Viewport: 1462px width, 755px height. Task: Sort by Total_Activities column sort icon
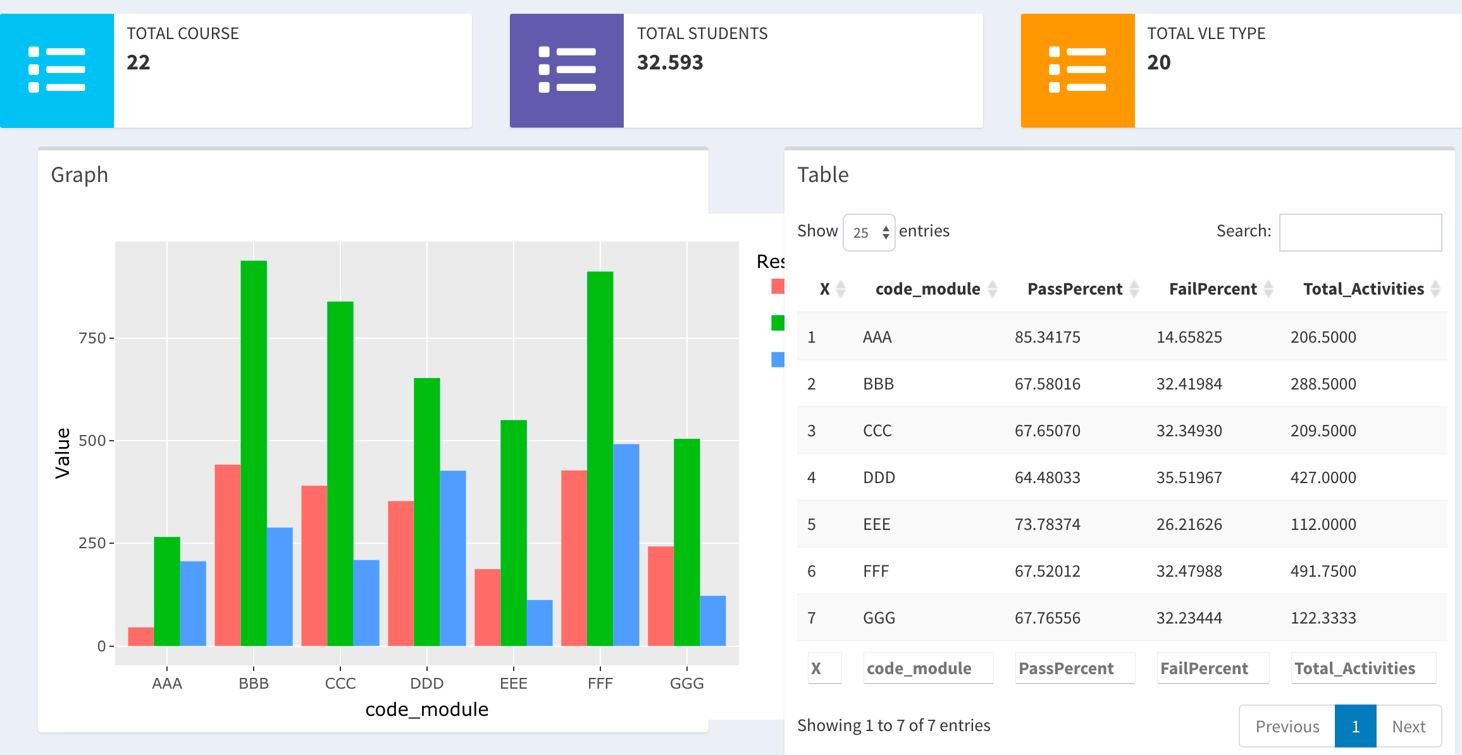tap(1435, 289)
